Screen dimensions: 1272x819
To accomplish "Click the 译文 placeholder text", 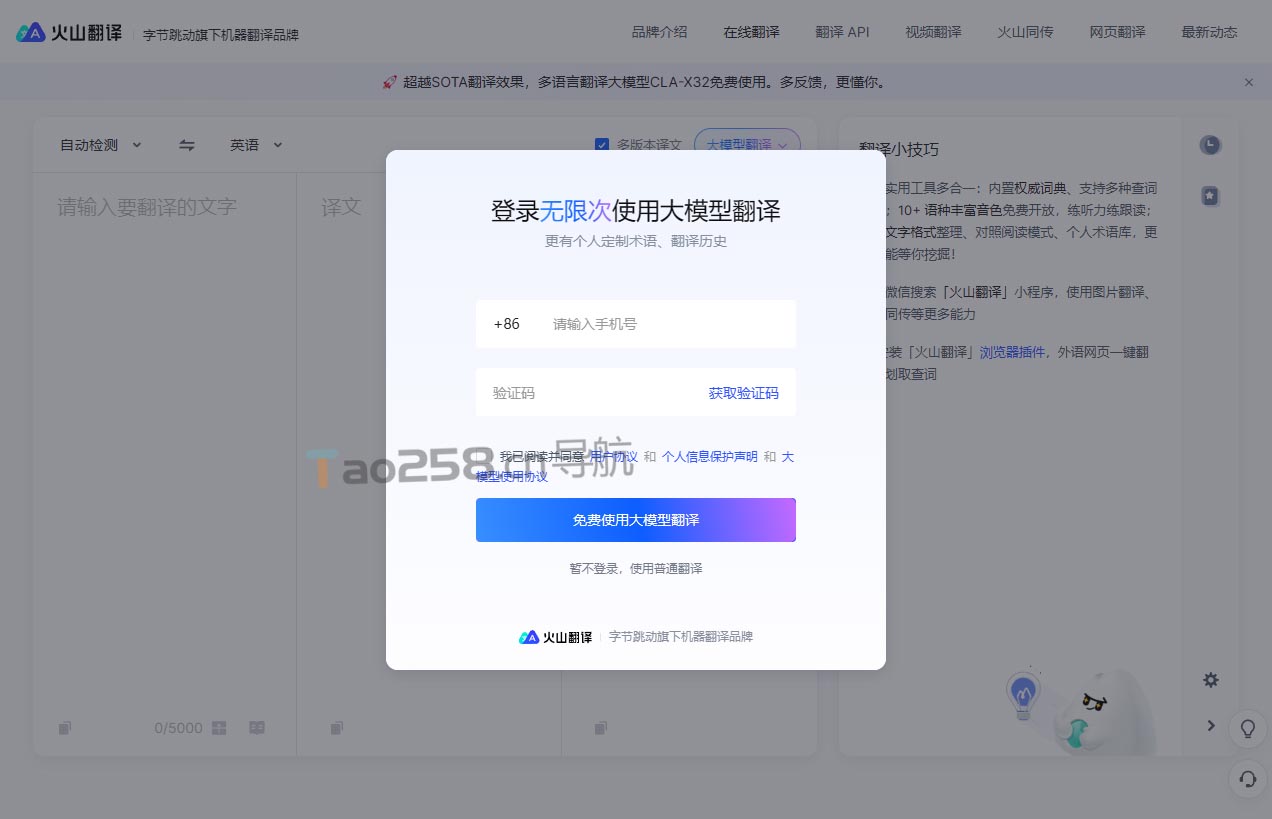I will click(x=341, y=207).
